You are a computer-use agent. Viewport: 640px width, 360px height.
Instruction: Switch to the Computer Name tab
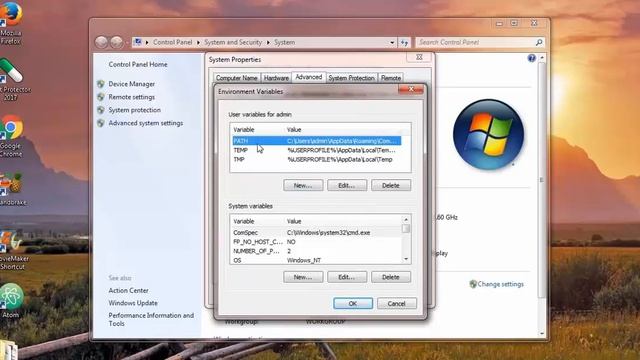click(x=236, y=78)
